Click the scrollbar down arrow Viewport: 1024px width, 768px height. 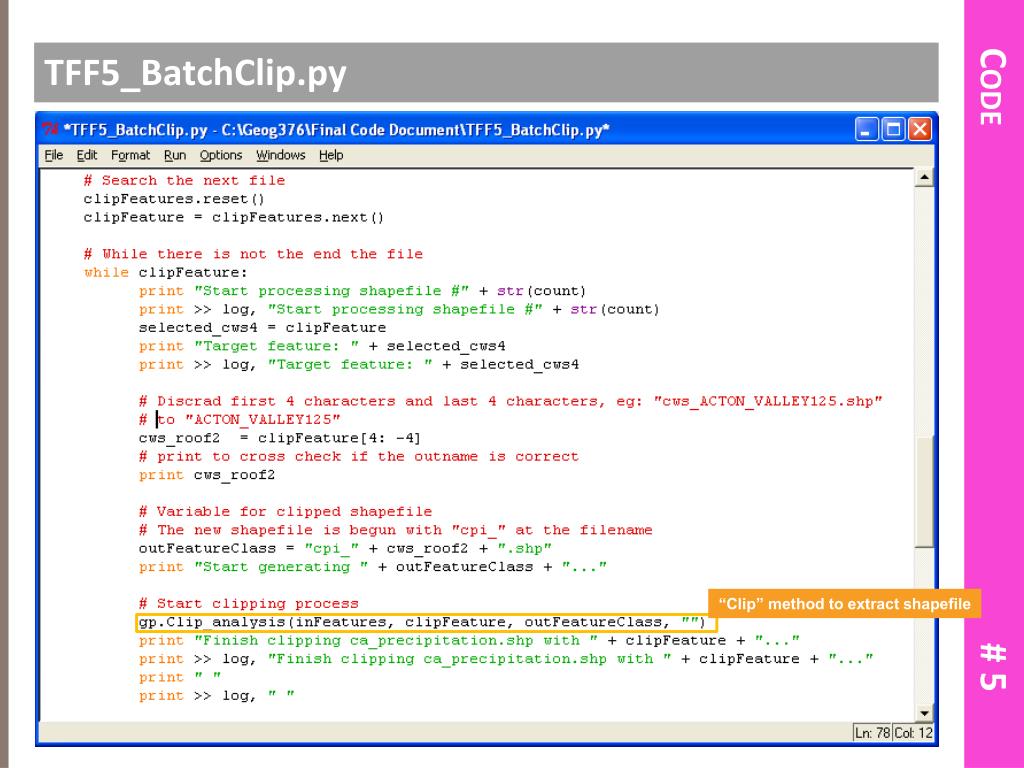coord(923,713)
